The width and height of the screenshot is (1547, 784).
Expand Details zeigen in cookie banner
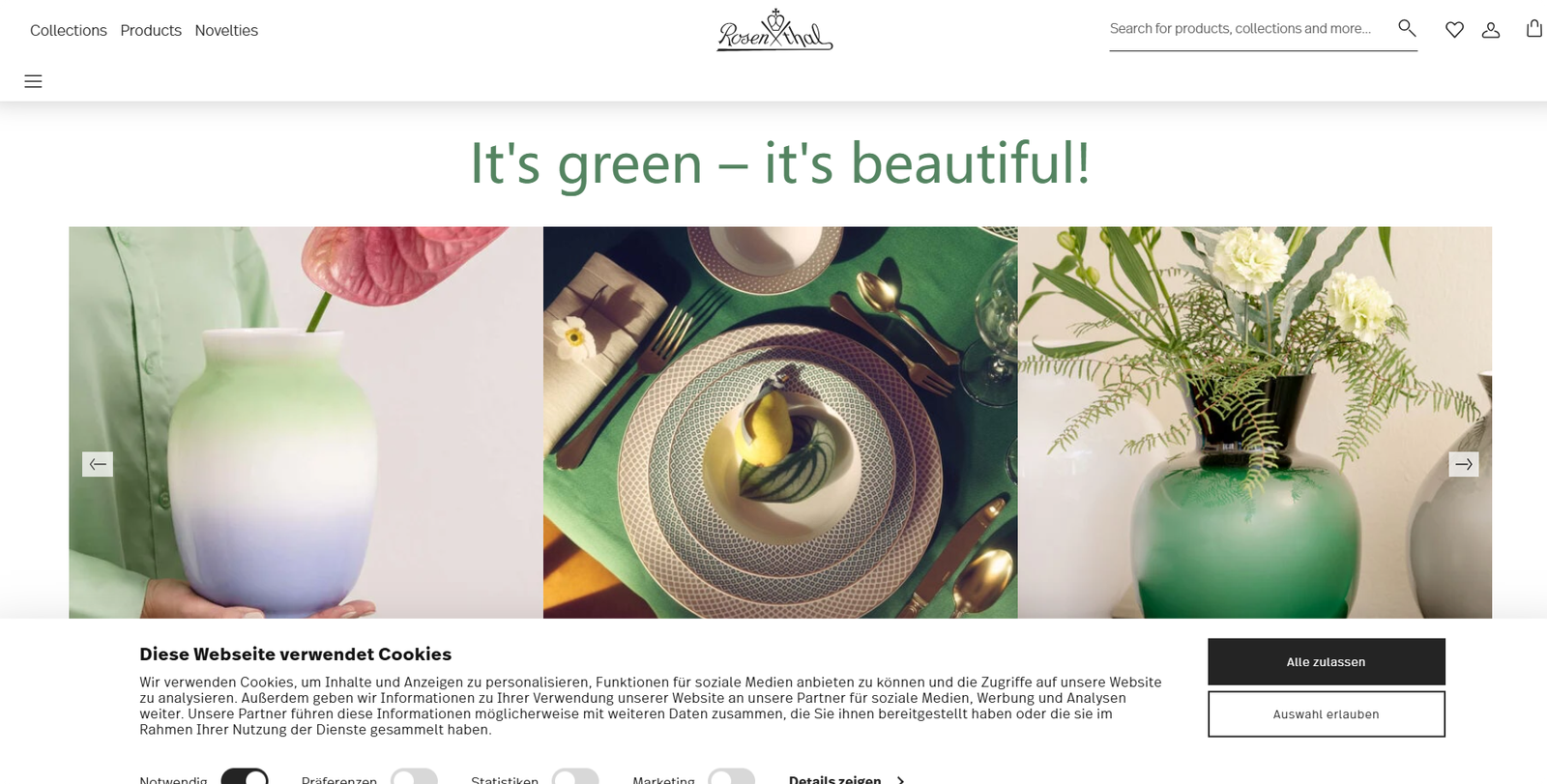pos(846,779)
